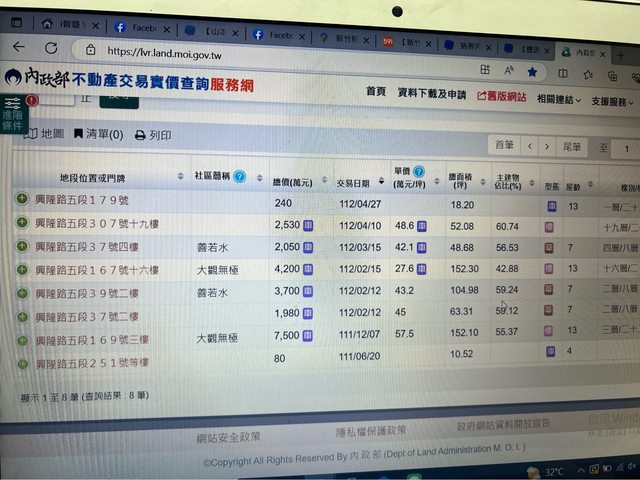Reload the page with the refresh icon

pos(51,47)
